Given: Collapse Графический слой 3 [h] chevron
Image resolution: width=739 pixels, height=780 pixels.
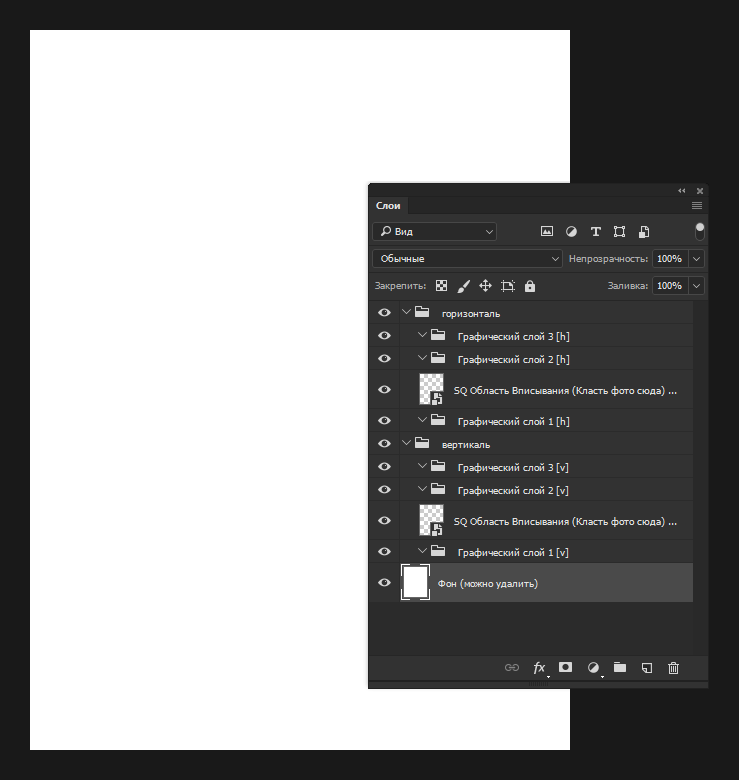Looking at the screenshot, I should (x=422, y=335).
